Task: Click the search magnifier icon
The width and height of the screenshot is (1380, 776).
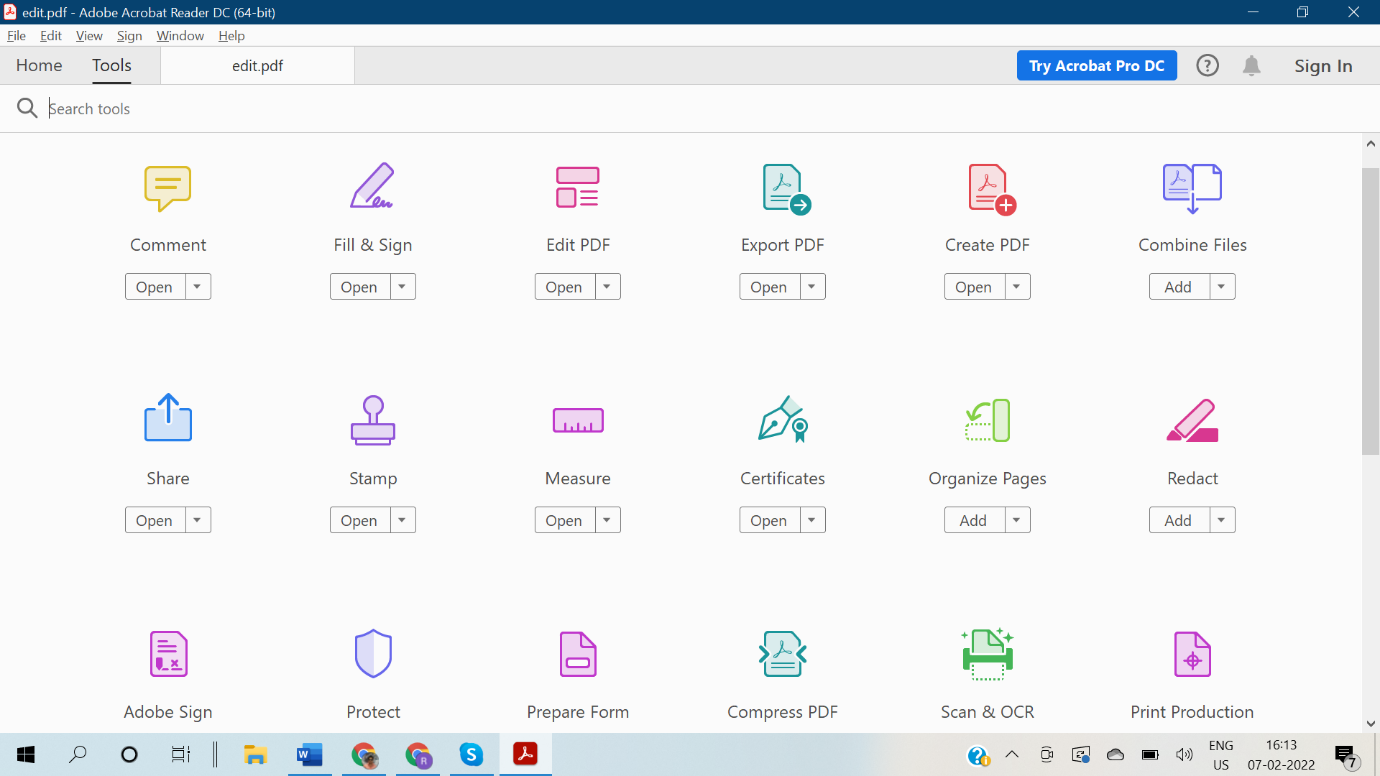Action: pos(27,108)
